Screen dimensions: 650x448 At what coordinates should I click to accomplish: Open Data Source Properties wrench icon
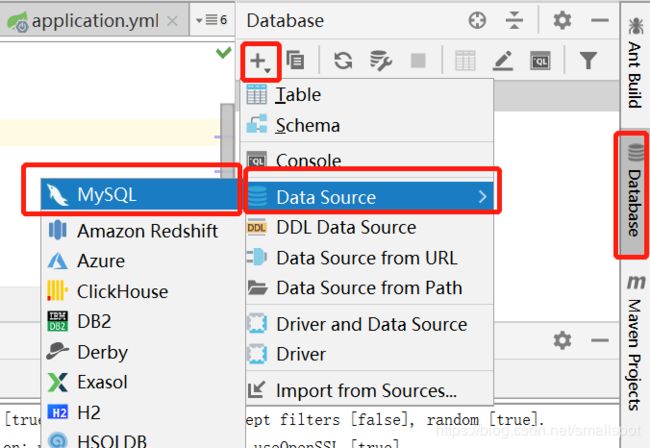pyautogui.click(x=381, y=61)
